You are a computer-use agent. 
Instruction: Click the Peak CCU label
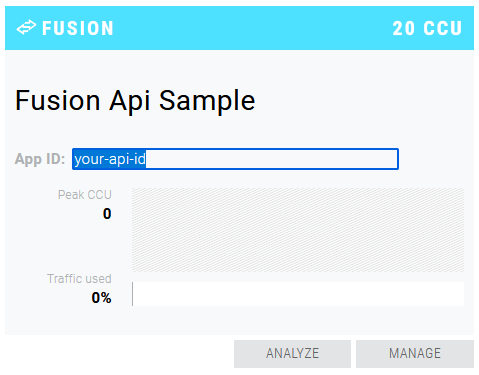tap(85, 195)
